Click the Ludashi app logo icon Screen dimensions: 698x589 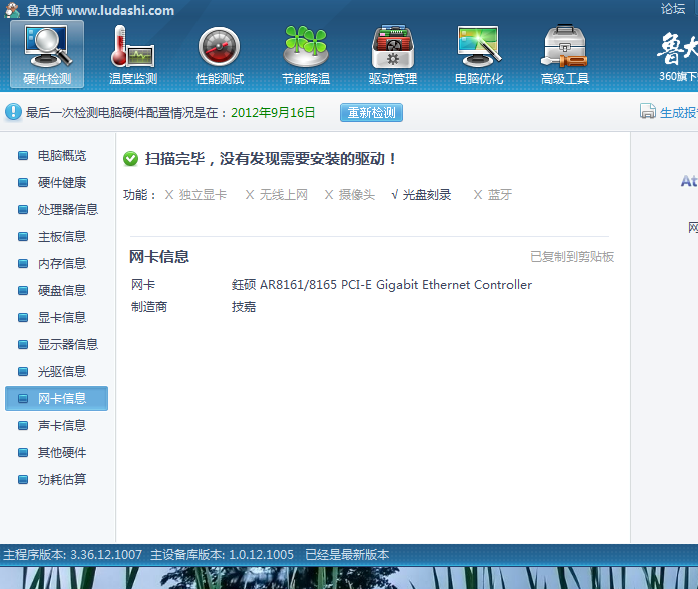point(12,10)
